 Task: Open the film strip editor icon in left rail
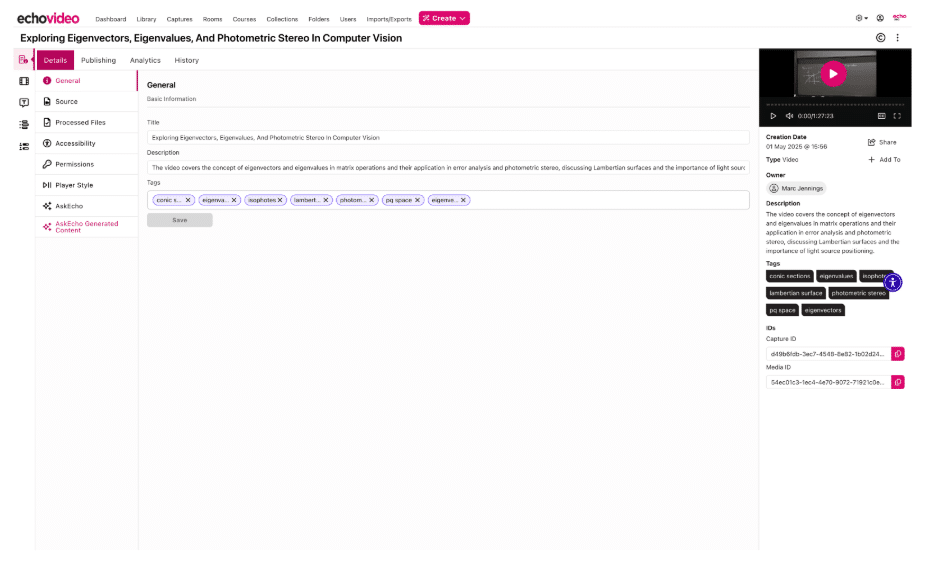point(24,81)
